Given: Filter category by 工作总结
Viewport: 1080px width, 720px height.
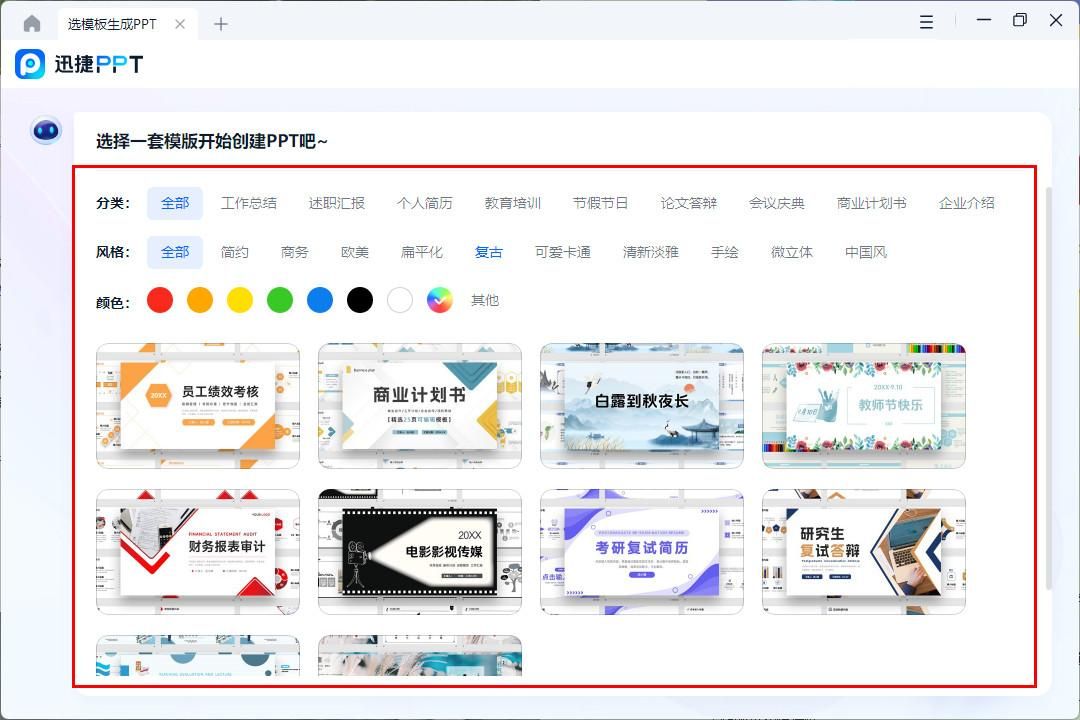Looking at the screenshot, I should point(249,203).
